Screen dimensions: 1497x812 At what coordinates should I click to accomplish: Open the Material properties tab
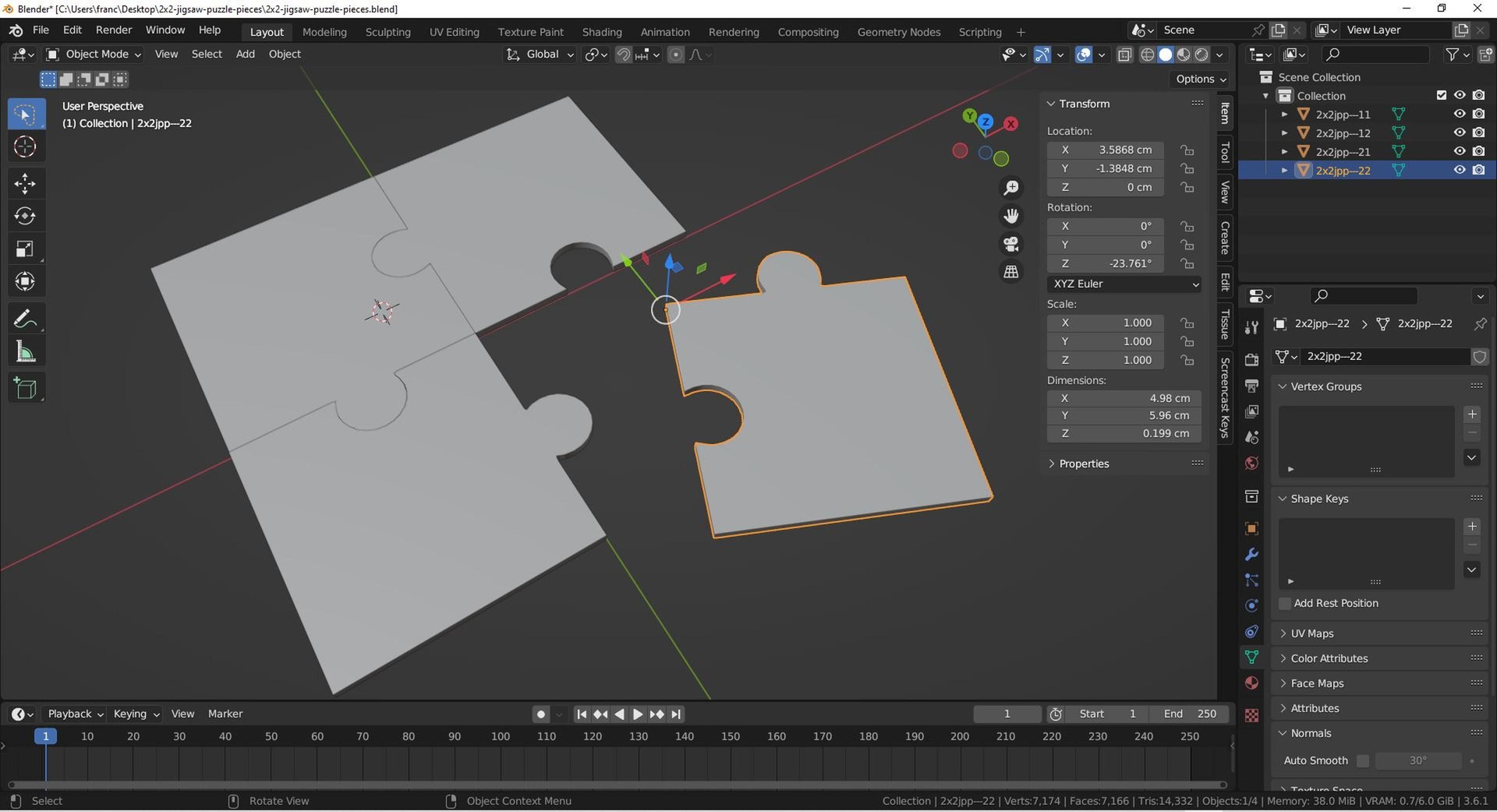(1251, 683)
